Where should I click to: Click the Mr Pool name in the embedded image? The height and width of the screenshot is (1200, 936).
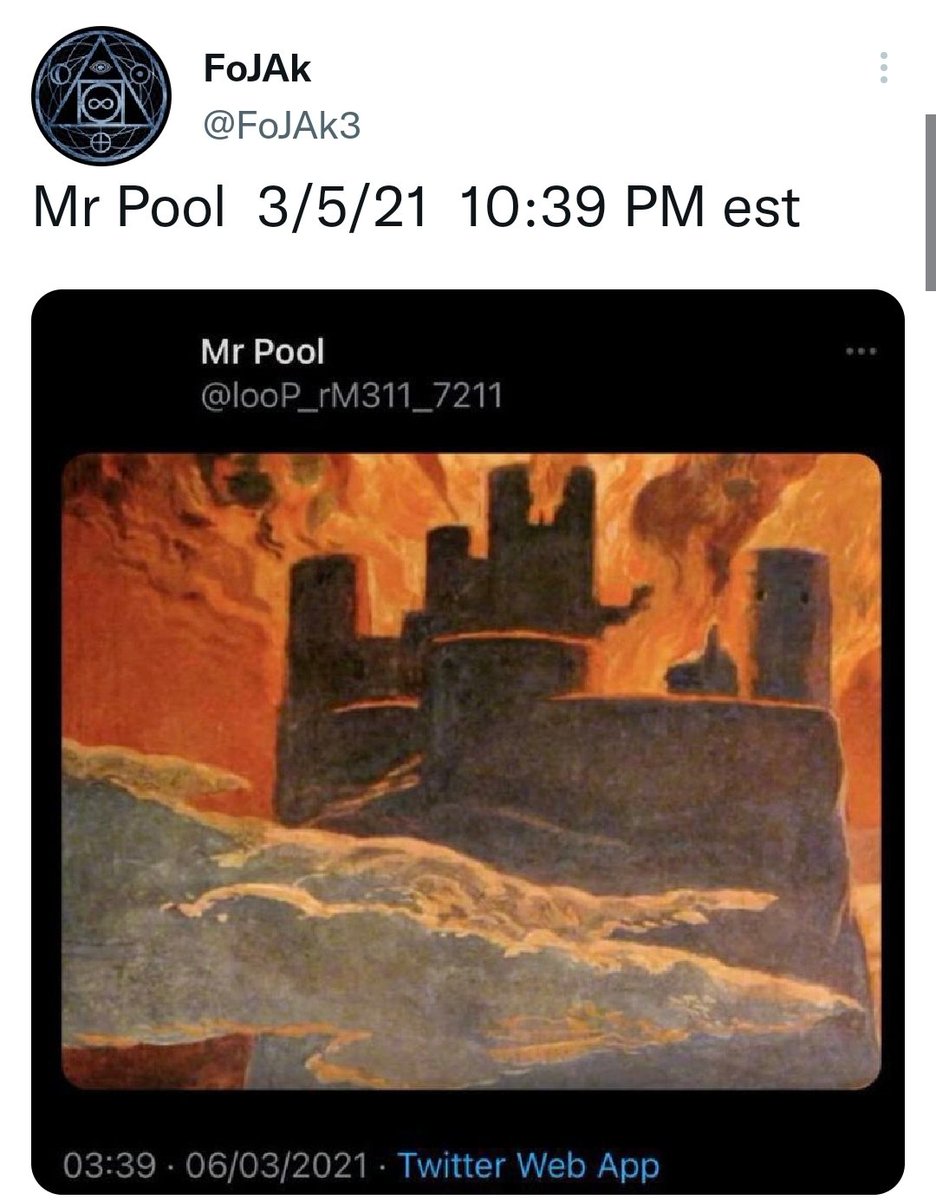263,351
